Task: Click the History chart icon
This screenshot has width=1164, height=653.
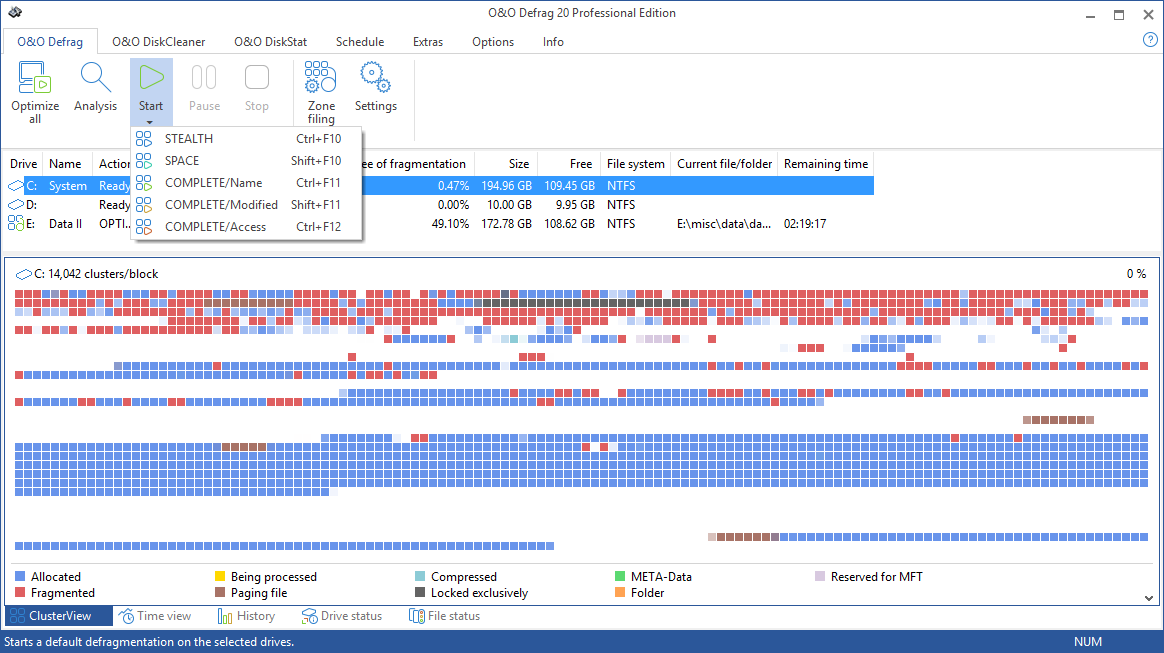Action: click(x=225, y=616)
